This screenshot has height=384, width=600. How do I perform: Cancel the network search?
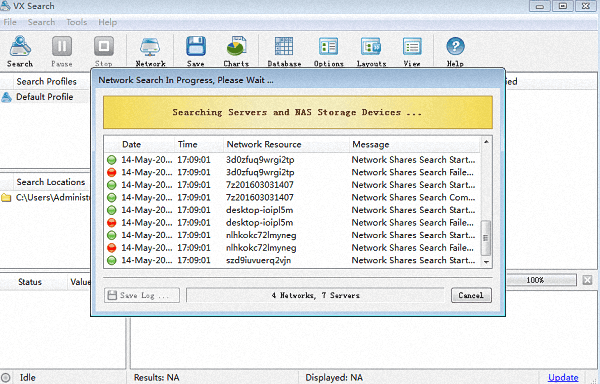coord(471,295)
